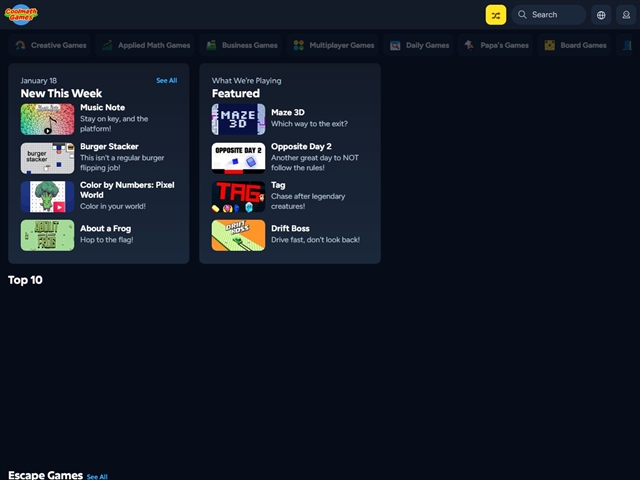Click 'Drive fast, don't look back!' description
Screen dimensions: 640x480
315,240
